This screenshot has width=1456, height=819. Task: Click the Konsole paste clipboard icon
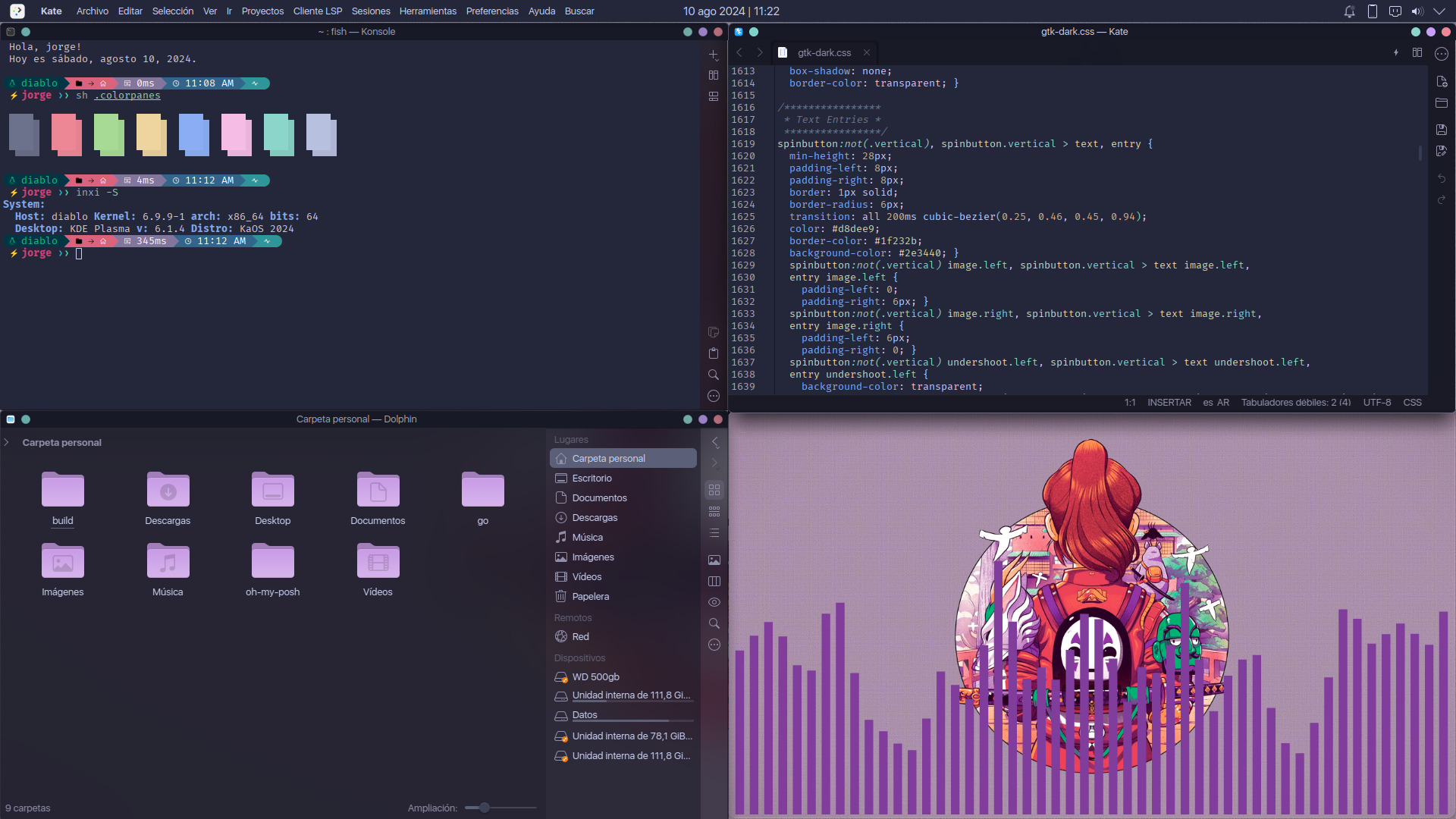tap(714, 353)
